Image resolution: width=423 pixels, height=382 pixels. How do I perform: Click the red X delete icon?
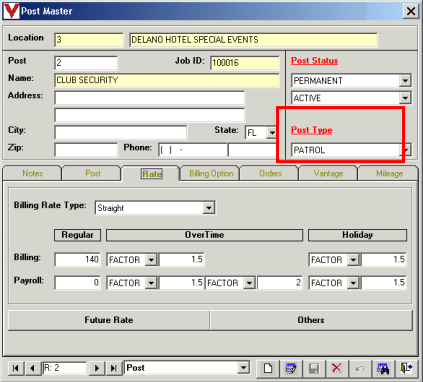pos(337,368)
